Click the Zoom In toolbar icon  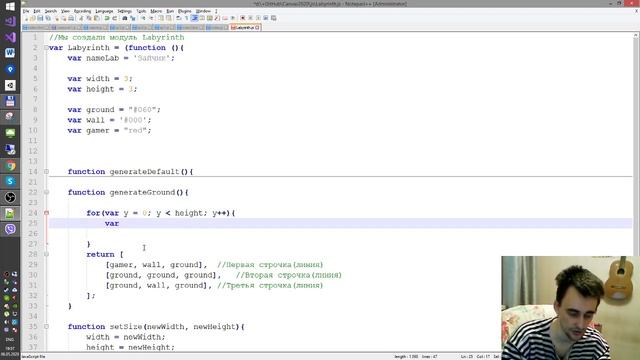(x=144, y=18)
